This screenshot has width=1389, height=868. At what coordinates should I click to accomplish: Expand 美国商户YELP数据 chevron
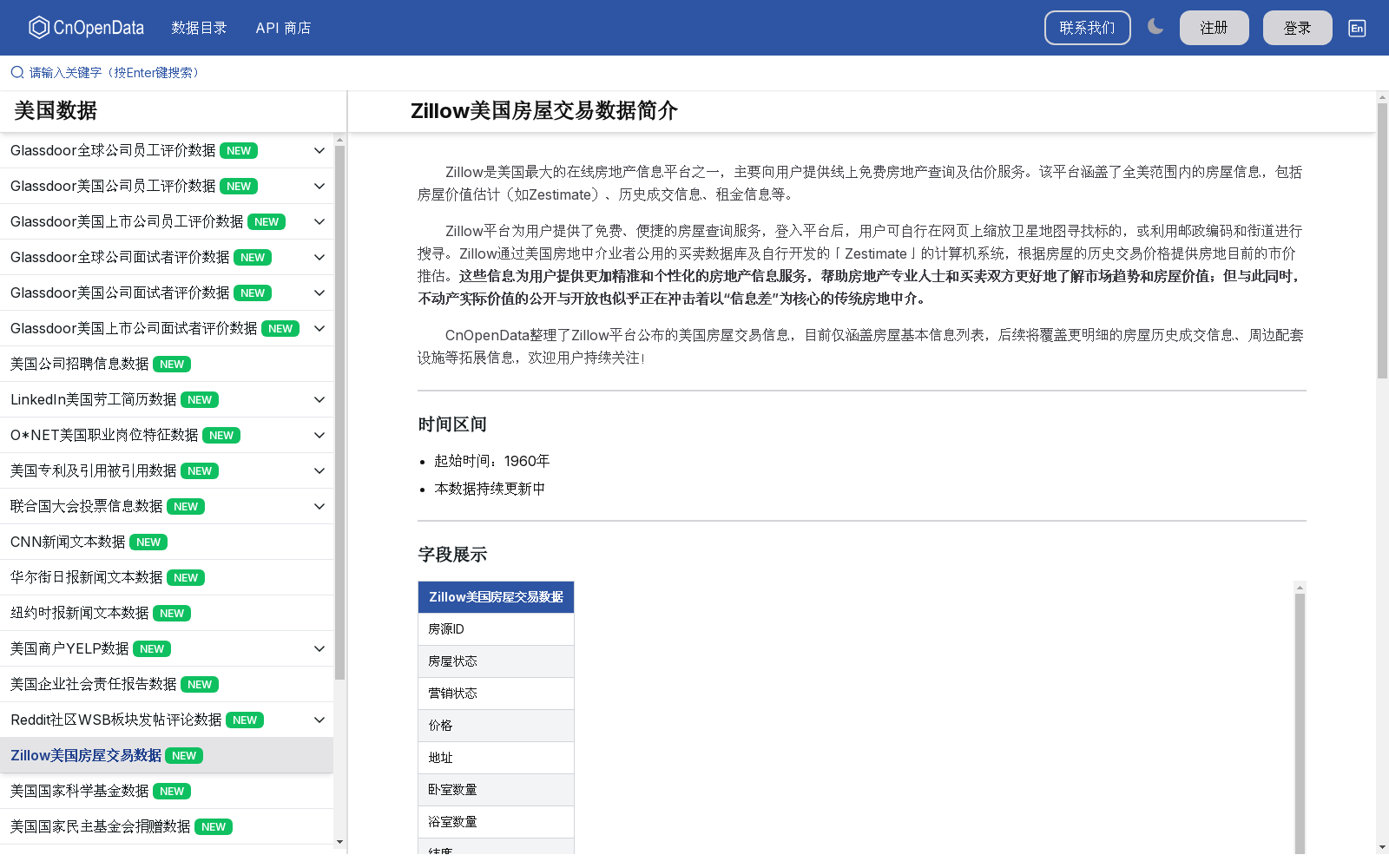(319, 648)
